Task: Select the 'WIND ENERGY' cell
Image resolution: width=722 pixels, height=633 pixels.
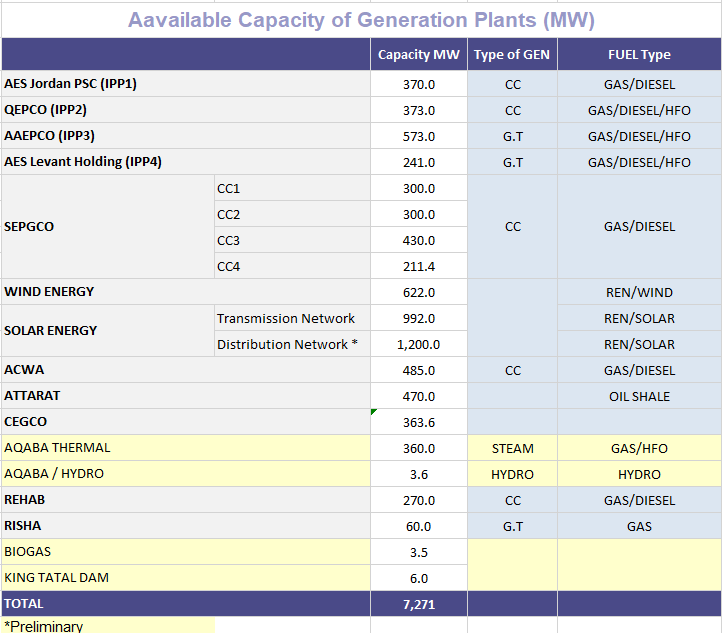Action: point(186,292)
